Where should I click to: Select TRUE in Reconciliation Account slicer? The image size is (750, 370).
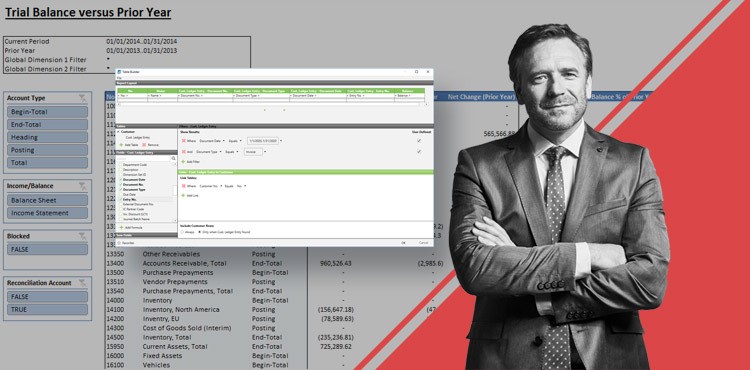[47, 309]
